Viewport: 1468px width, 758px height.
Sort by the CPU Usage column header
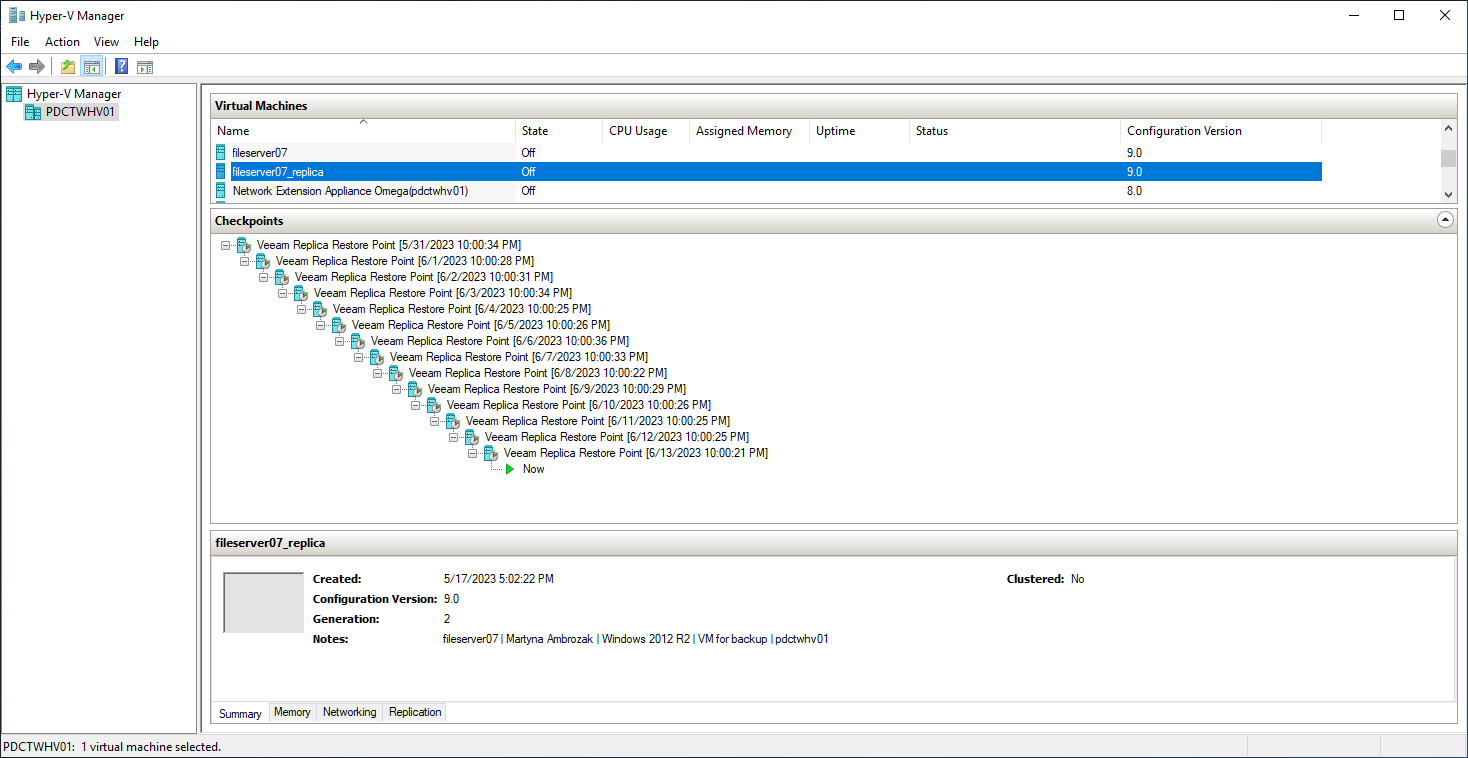pos(646,131)
